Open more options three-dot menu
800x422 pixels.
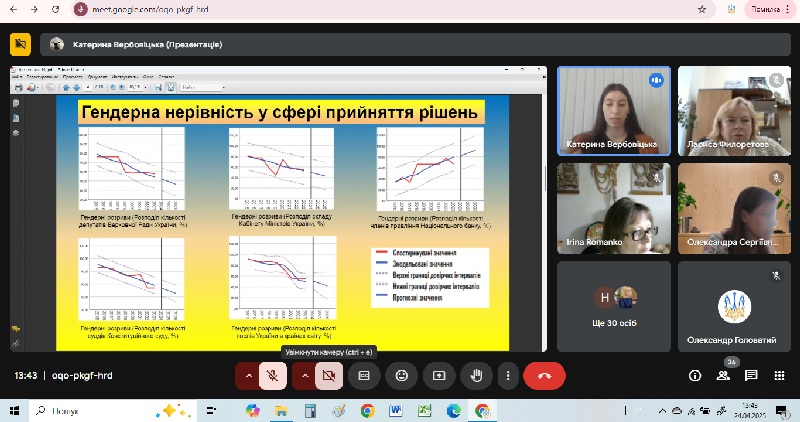coord(509,376)
